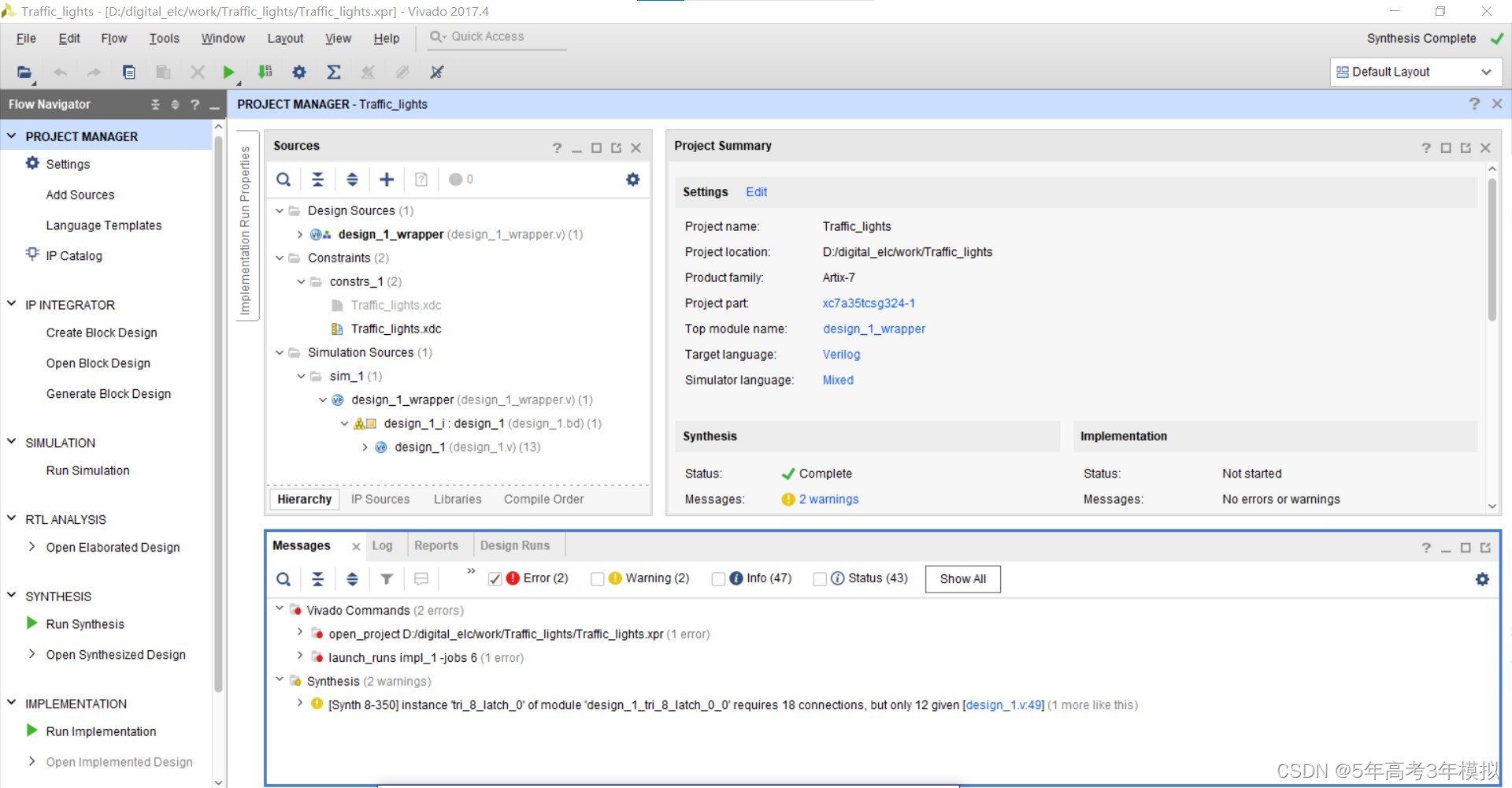The image size is (1512, 788).
Task: Collapse all in Sources panel
Action: point(318,180)
